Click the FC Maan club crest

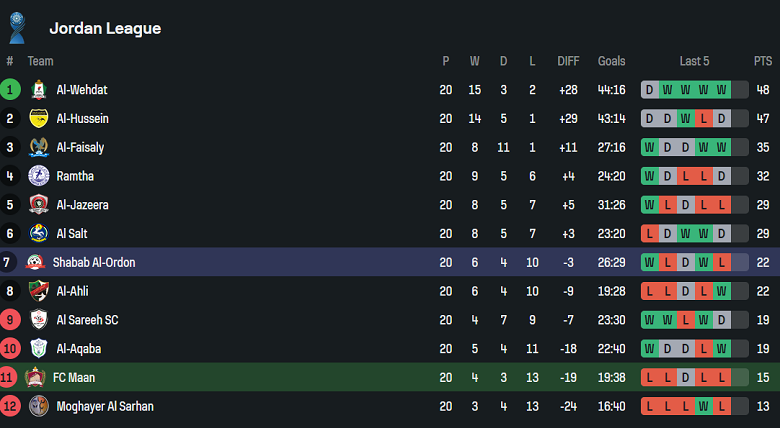pyautogui.click(x=35, y=378)
